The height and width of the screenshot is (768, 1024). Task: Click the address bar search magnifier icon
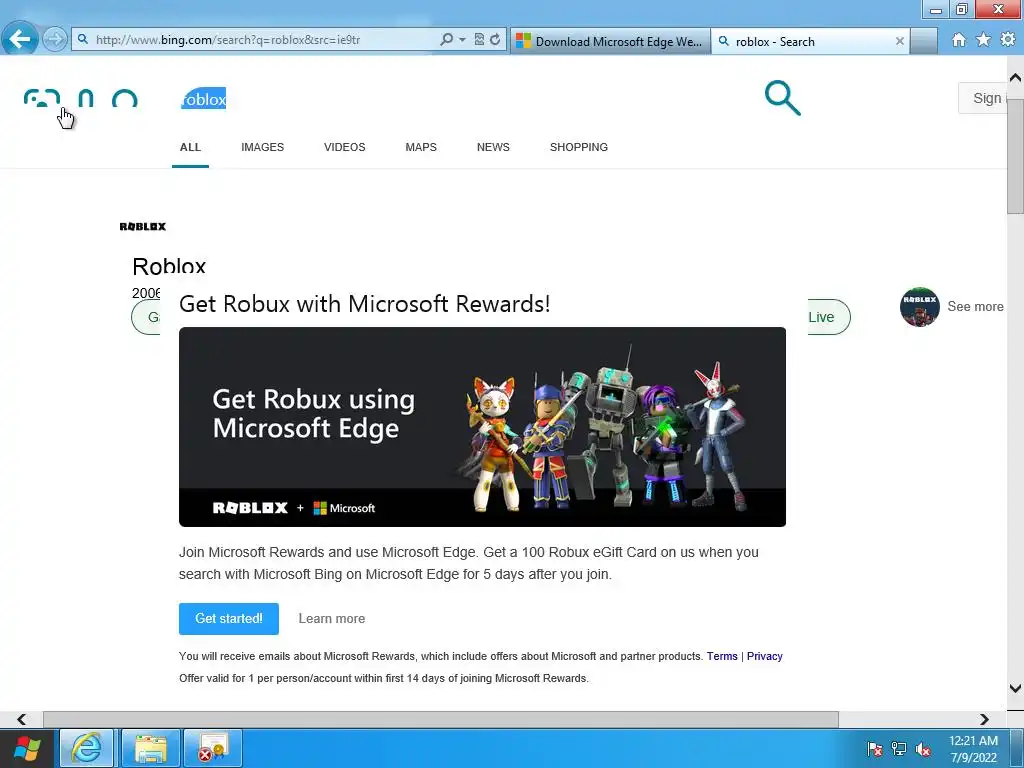click(447, 40)
